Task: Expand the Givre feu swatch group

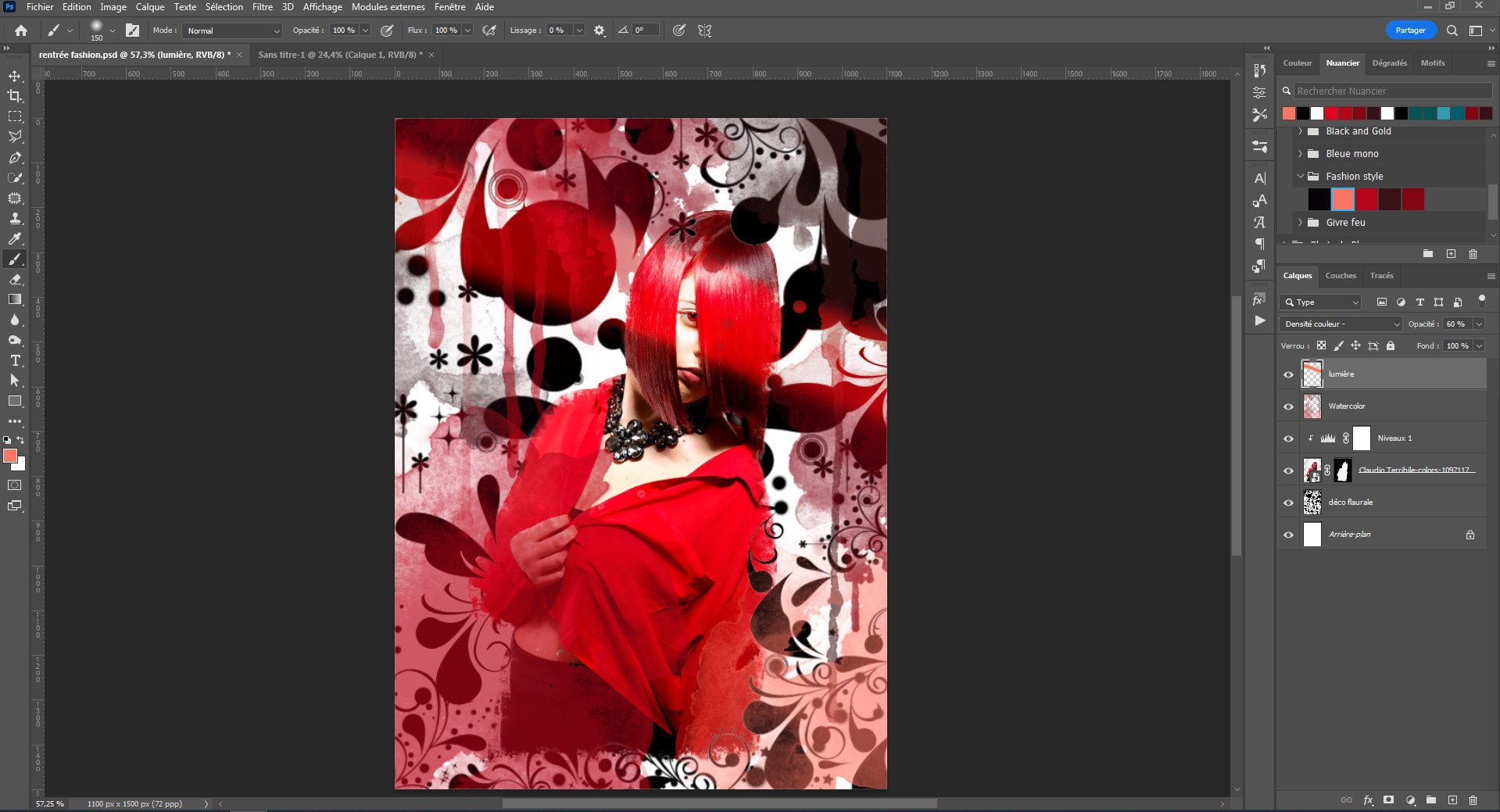Action: click(x=1301, y=223)
